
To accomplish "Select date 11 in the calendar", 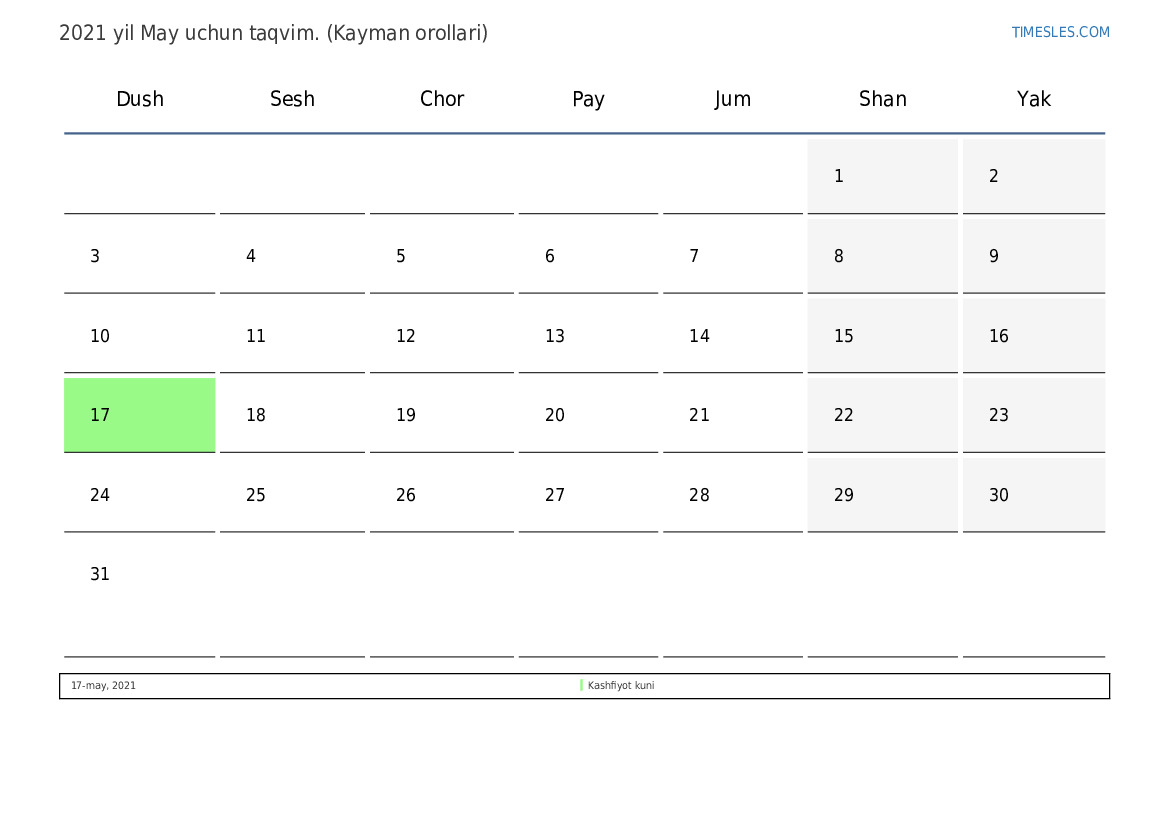I will click(x=292, y=336).
